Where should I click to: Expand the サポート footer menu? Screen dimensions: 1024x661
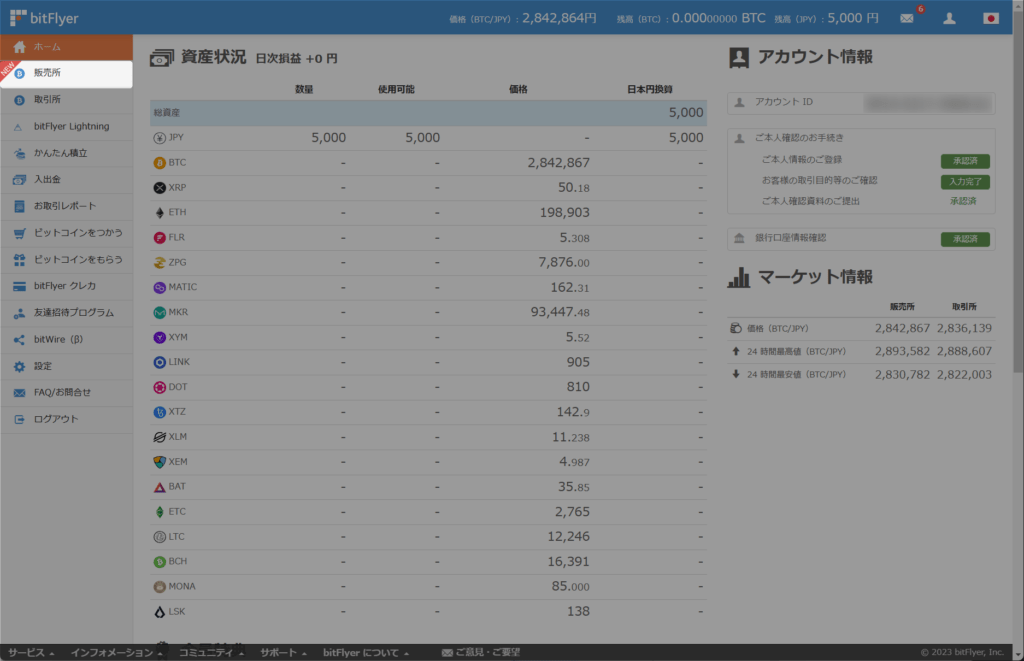click(x=283, y=653)
